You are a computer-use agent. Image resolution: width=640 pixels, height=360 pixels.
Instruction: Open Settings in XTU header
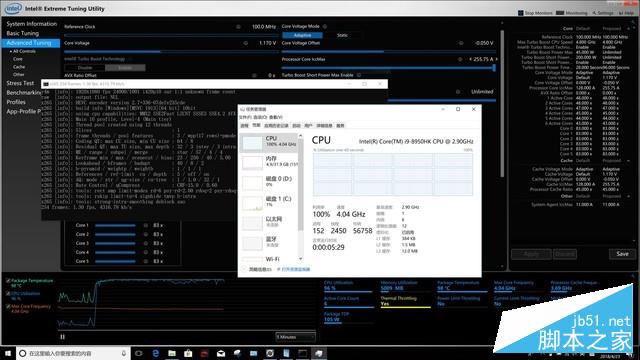click(603, 13)
